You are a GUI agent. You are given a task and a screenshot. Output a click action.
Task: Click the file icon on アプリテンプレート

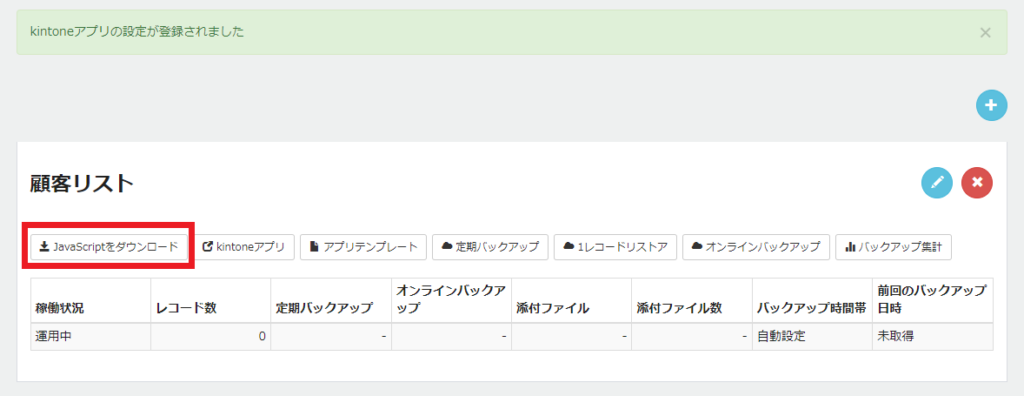314,247
